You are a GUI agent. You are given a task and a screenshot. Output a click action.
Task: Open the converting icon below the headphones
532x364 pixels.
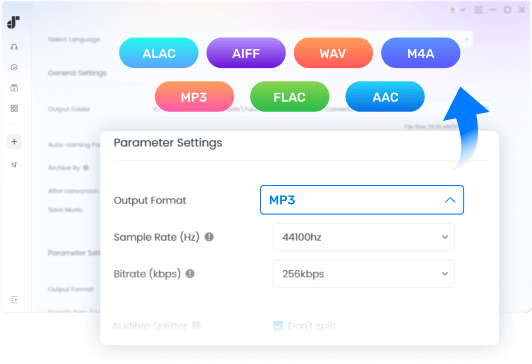14,68
